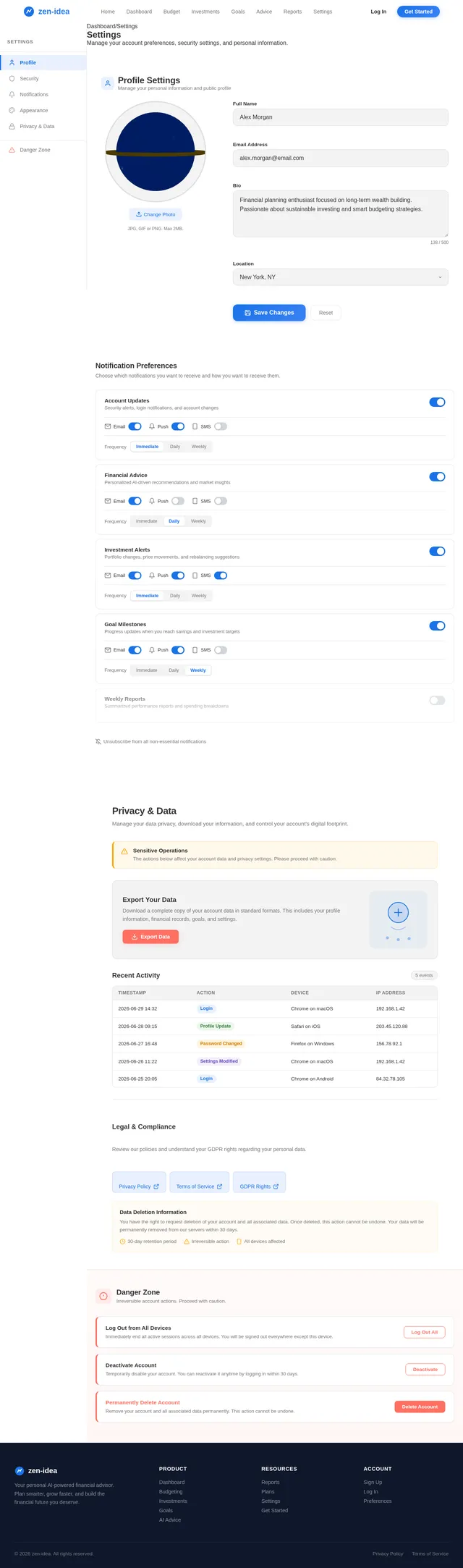Click the plus circle in export illustration
Screen dimensions: 463x1568
coord(398,912)
